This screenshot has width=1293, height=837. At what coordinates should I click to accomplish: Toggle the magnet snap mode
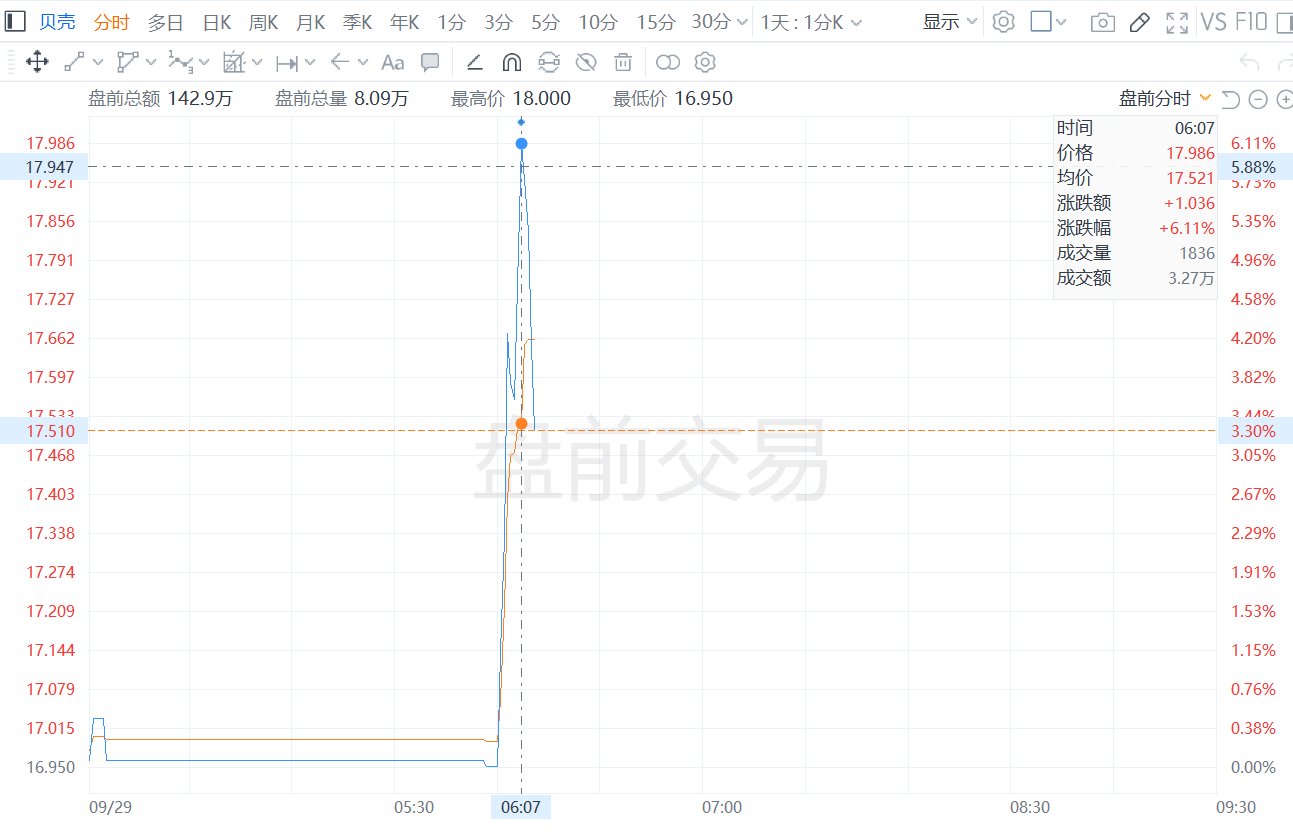click(x=511, y=62)
